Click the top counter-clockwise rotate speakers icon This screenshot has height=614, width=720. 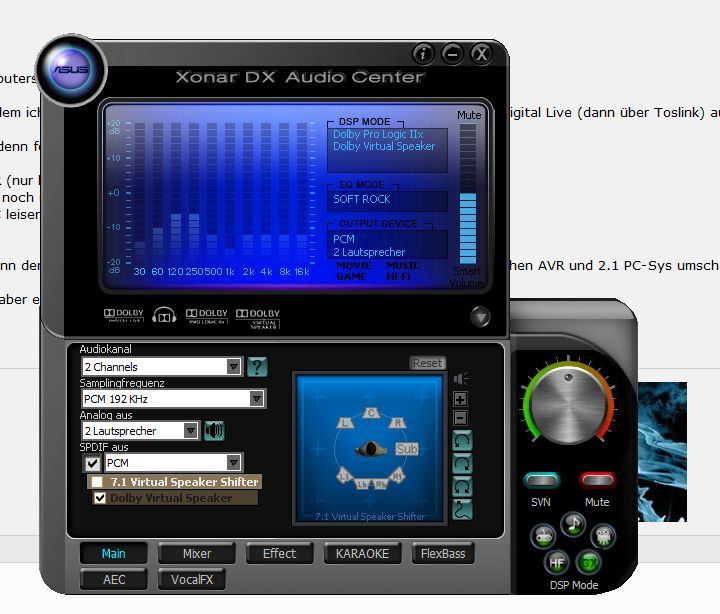(462, 441)
